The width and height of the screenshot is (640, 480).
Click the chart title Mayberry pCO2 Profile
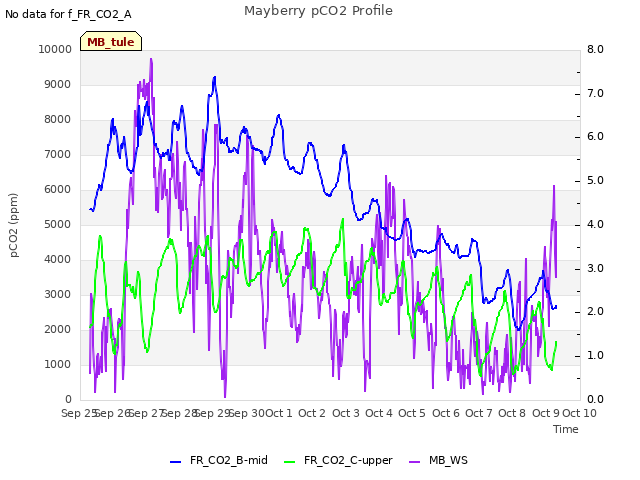point(318,11)
